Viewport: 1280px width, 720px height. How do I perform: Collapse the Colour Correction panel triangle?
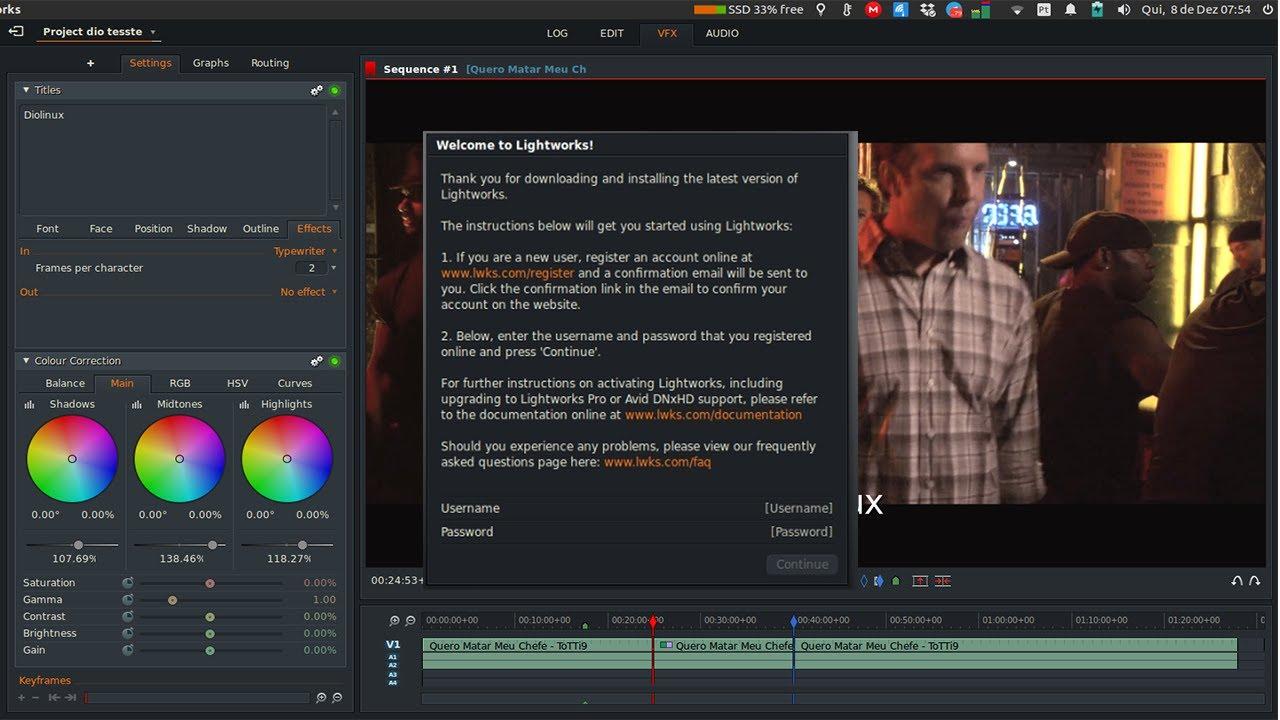pyautogui.click(x=26, y=361)
